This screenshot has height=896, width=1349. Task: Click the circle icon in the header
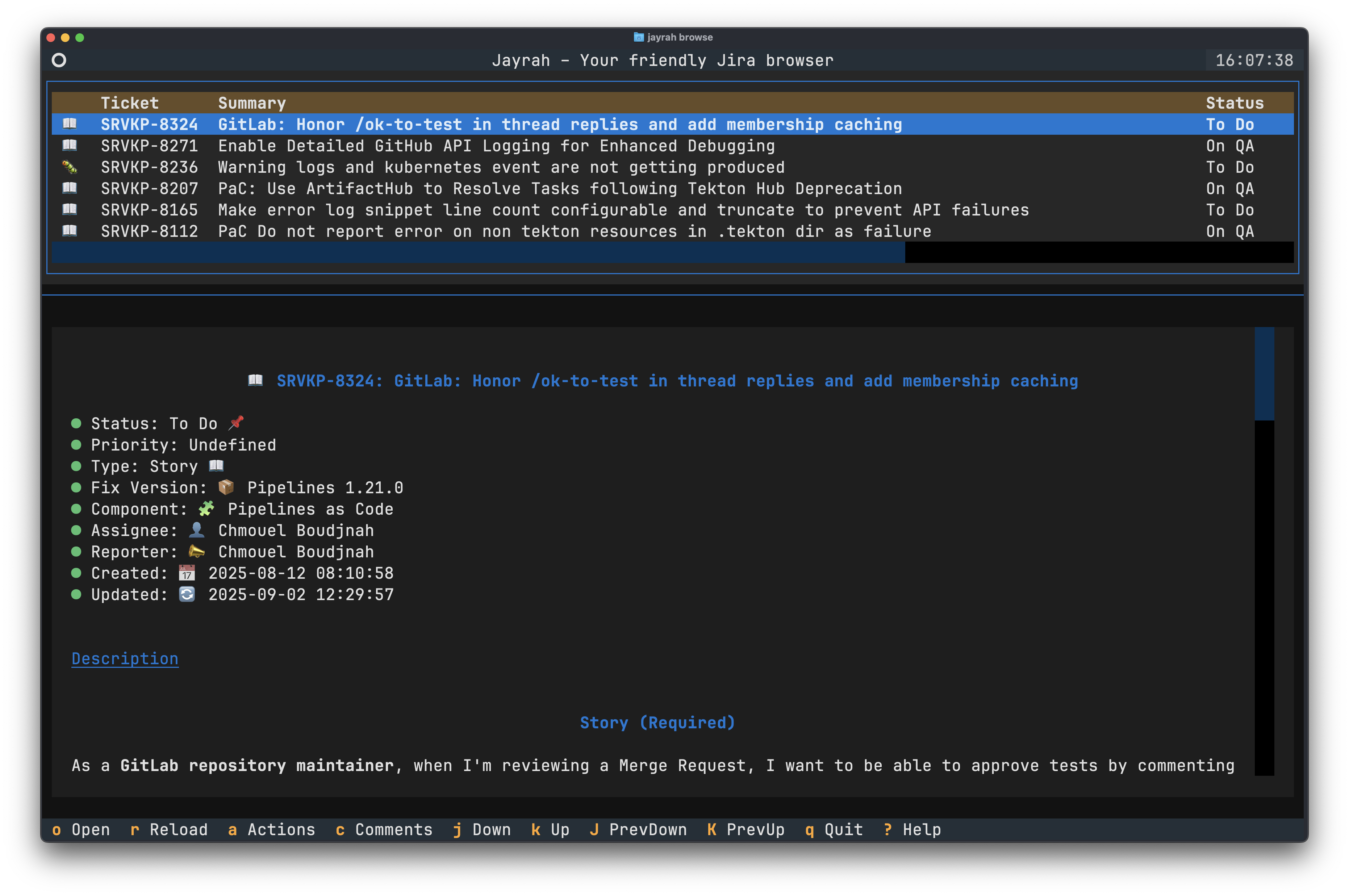click(59, 60)
